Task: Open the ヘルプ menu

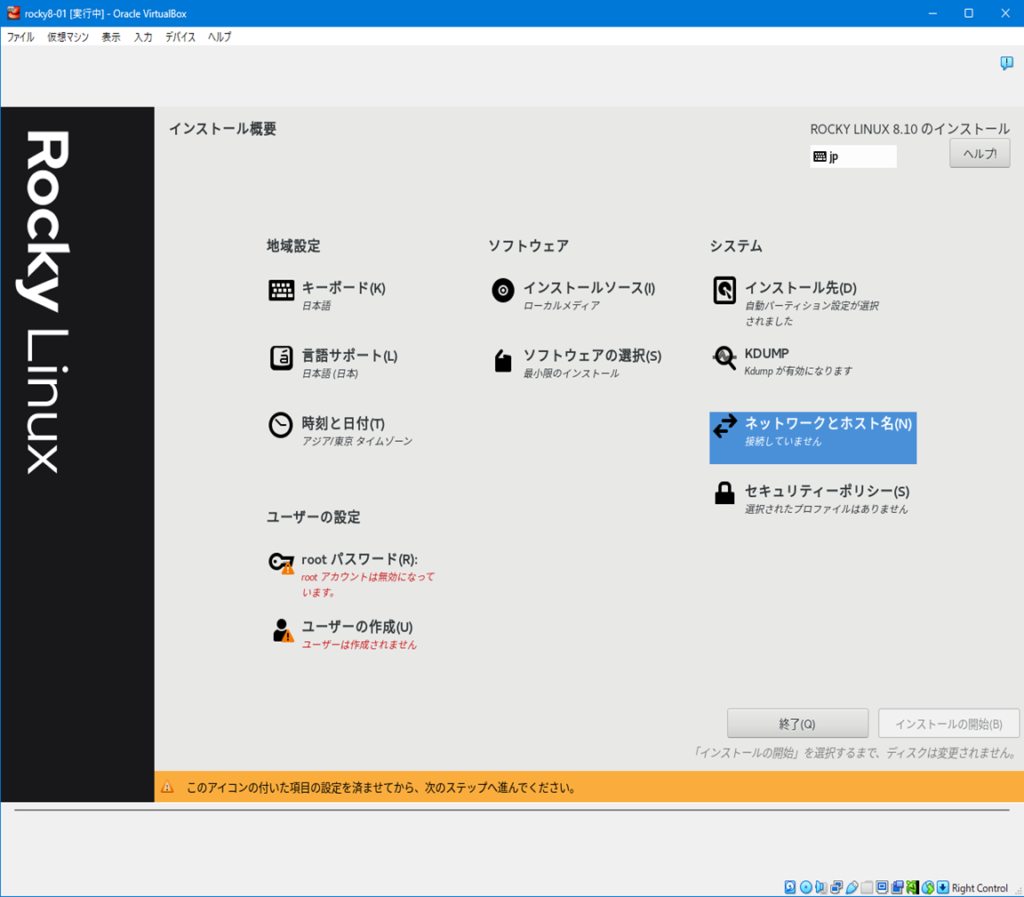Action: 219,37
